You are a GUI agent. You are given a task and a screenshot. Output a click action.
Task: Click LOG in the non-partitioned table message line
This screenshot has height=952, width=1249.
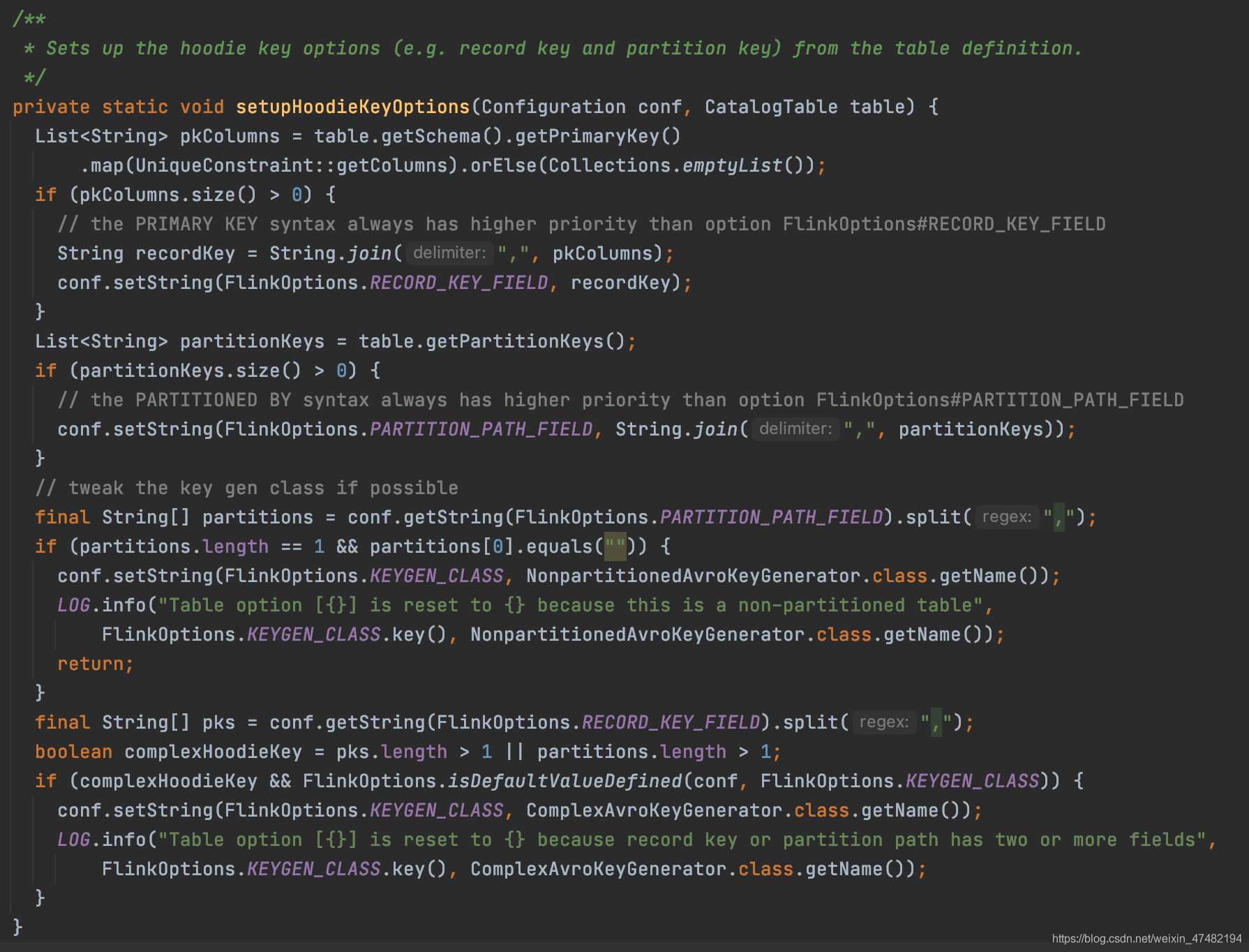pyautogui.click(x=73, y=605)
